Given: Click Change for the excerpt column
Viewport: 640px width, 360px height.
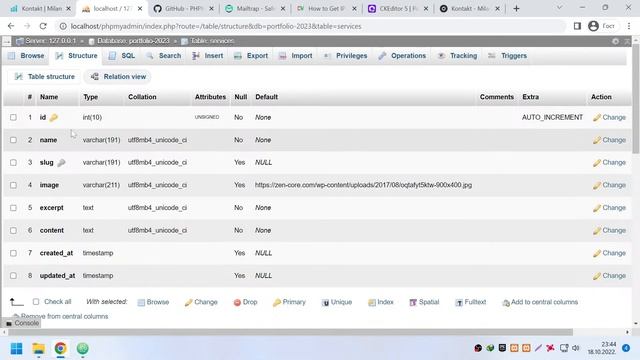Looking at the screenshot, I should (x=609, y=208).
